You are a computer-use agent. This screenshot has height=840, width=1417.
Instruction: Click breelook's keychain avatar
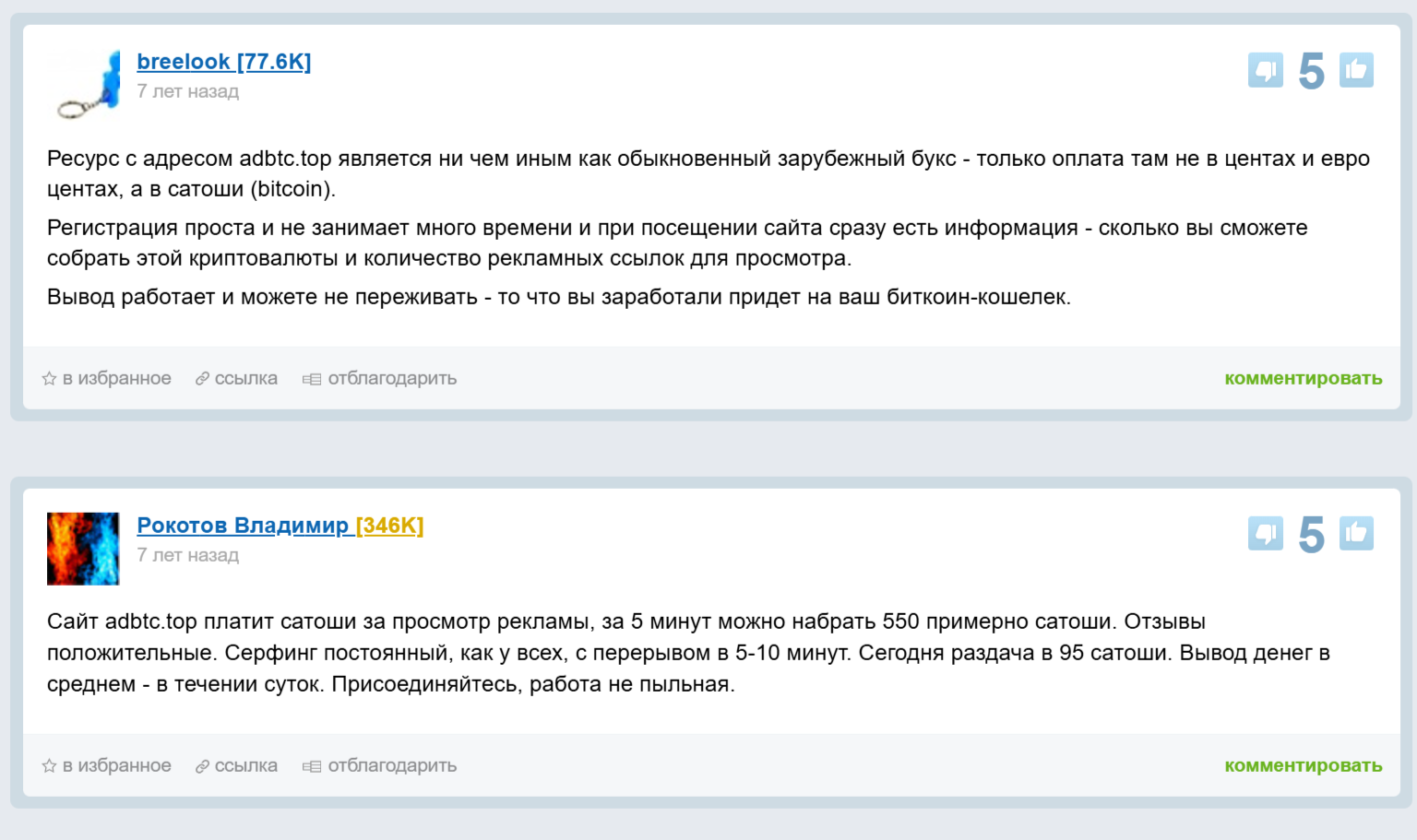click(84, 85)
